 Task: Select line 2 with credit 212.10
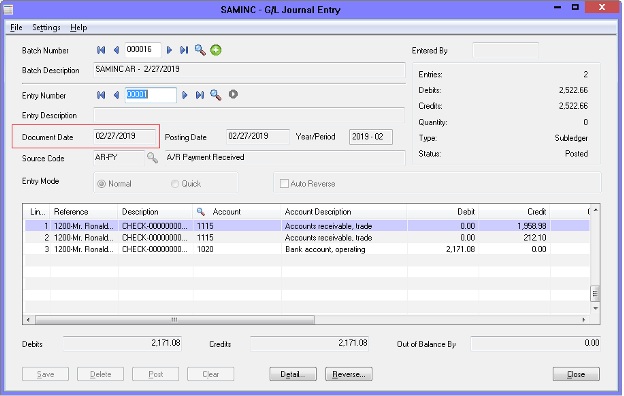pos(307,238)
